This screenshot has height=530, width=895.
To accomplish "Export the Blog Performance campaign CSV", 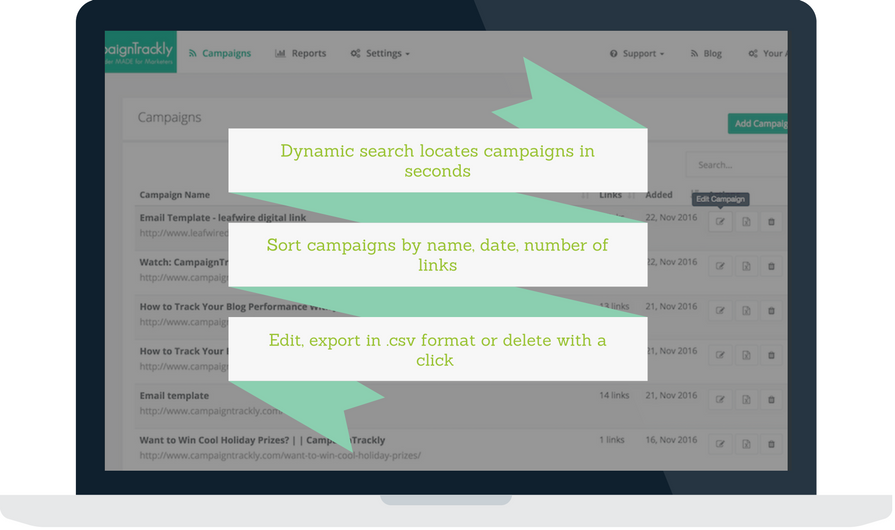I will pyautogui.click(x=746, y=310).
